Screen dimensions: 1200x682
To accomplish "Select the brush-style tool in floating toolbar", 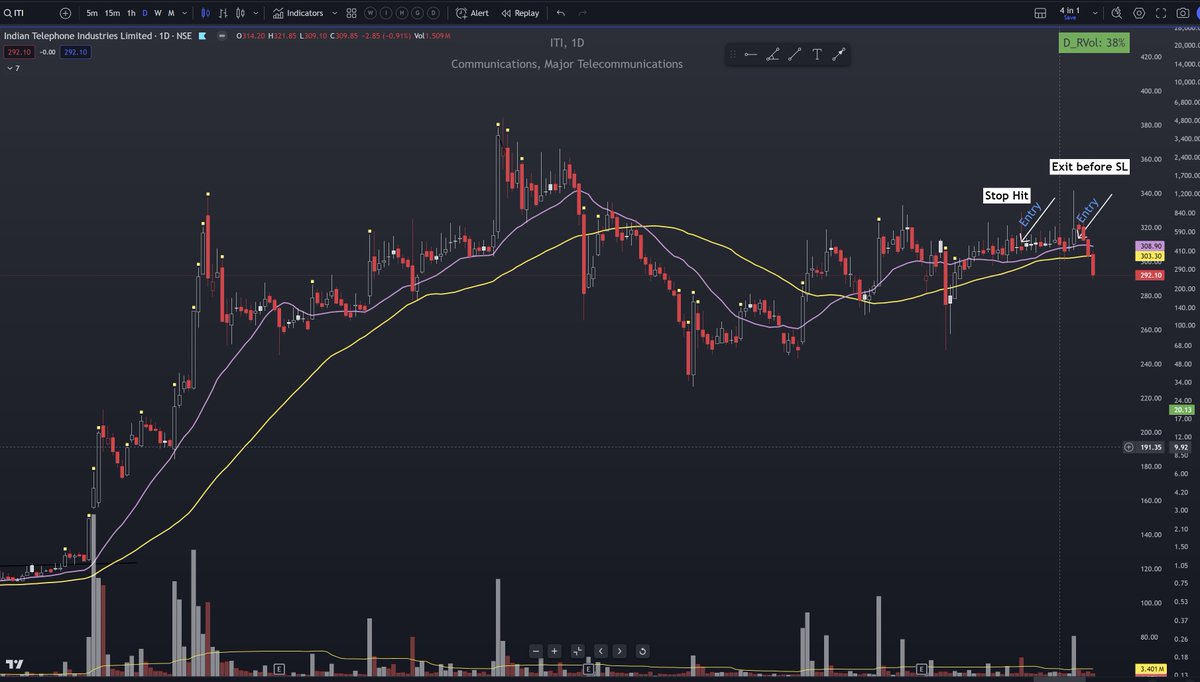I will click(839, 55).
